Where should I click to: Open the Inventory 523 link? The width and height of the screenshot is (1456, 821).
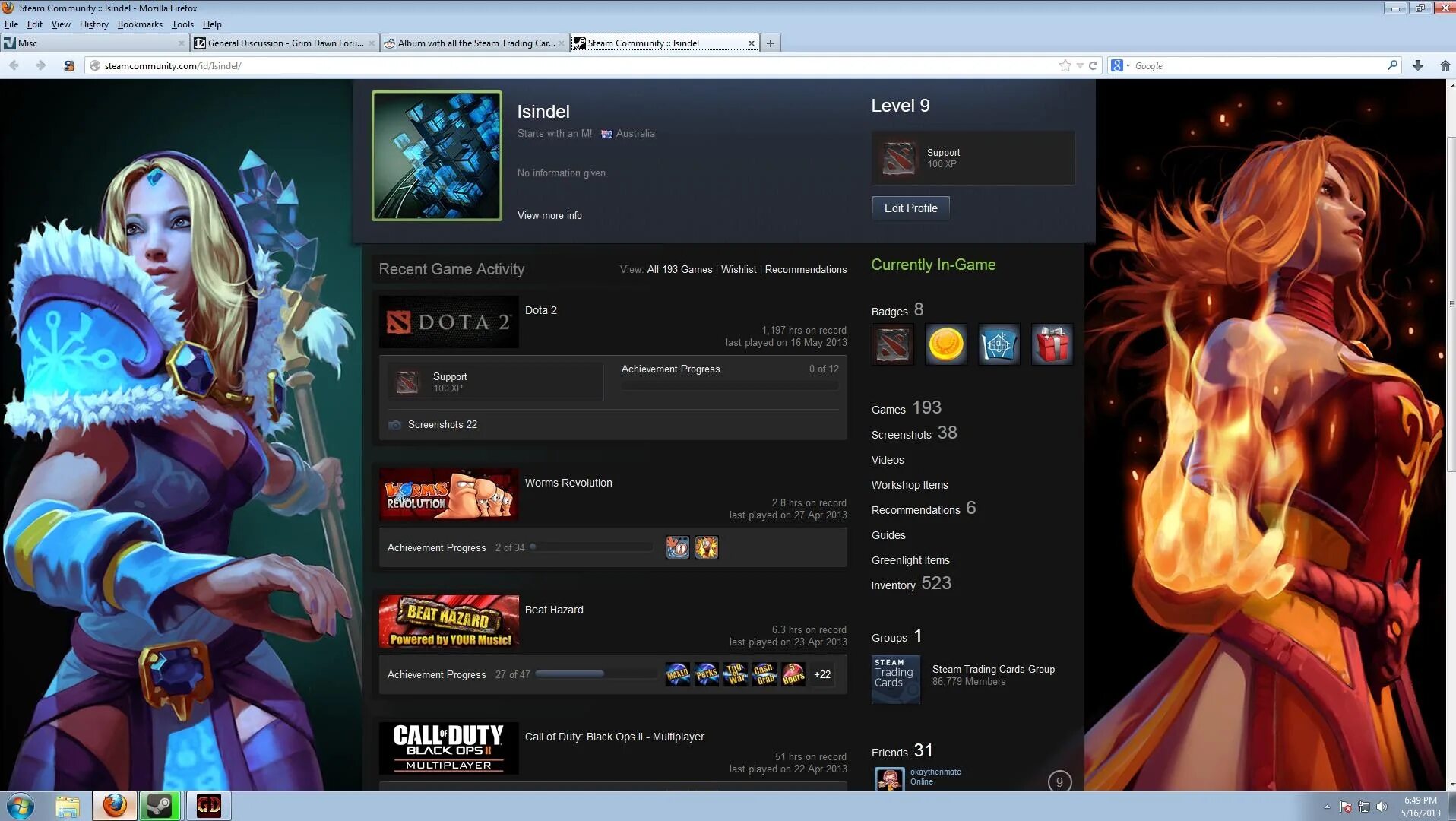coord(911,584)
